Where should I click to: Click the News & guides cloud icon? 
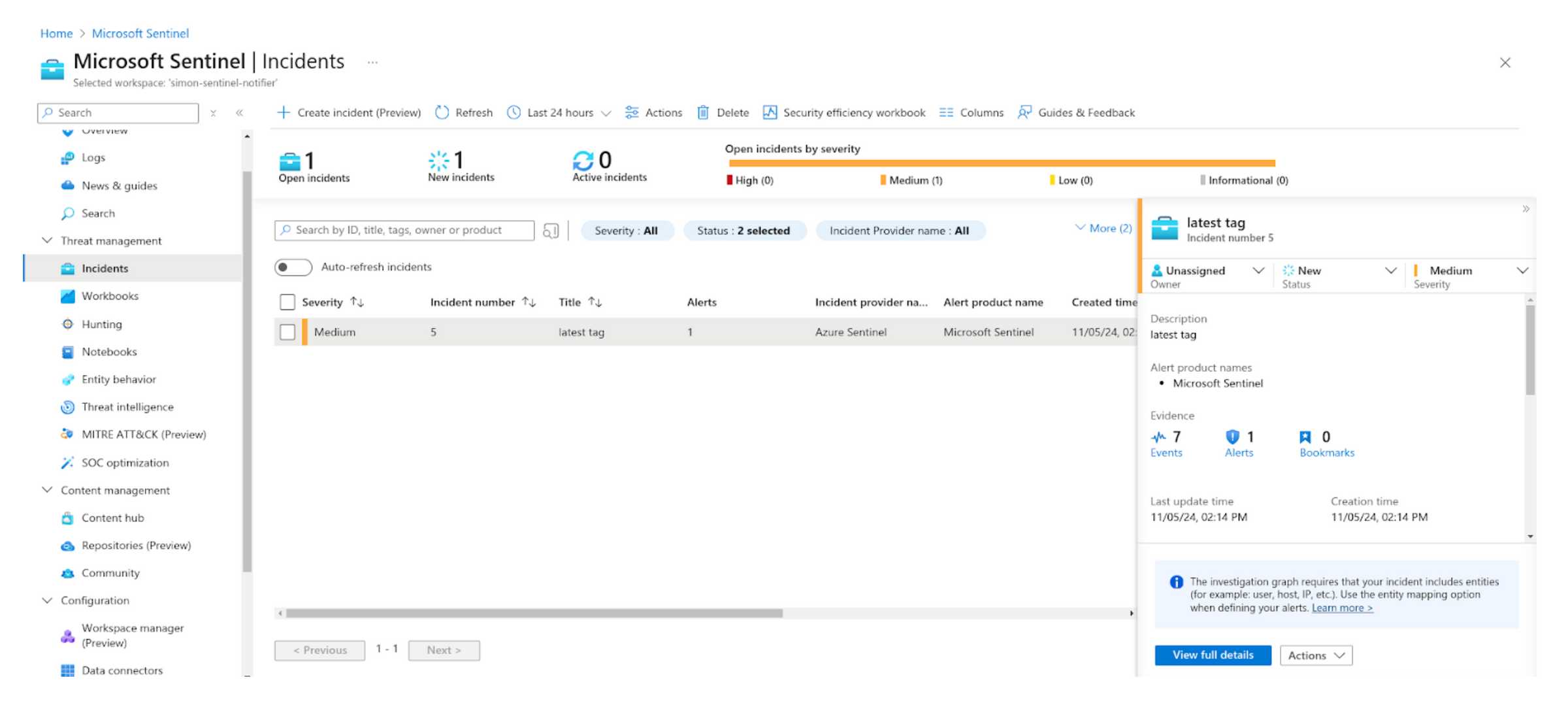67,186
